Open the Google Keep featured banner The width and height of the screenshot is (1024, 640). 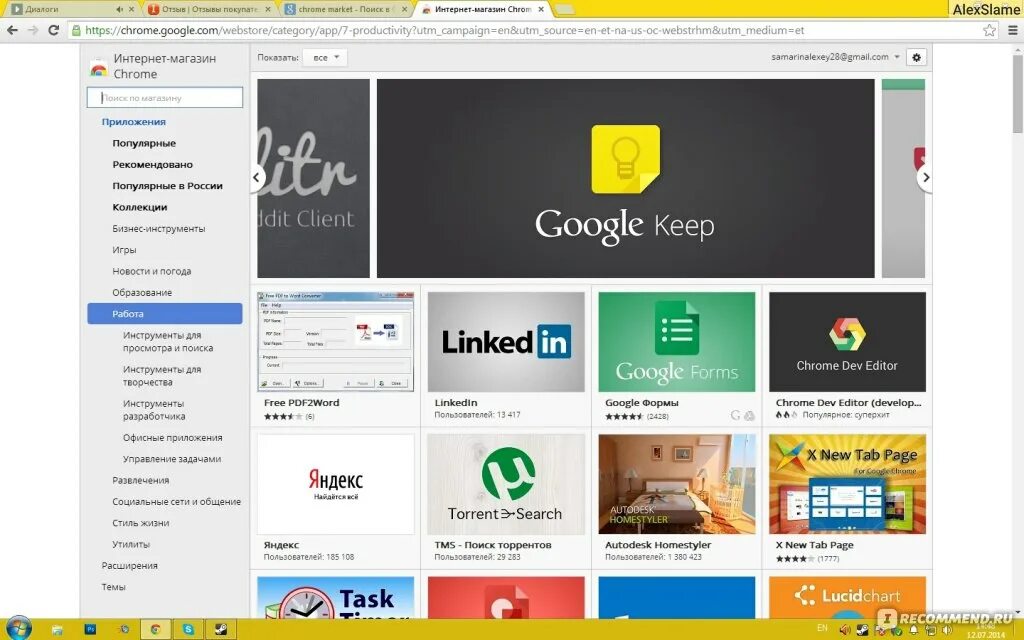(626, 178)
